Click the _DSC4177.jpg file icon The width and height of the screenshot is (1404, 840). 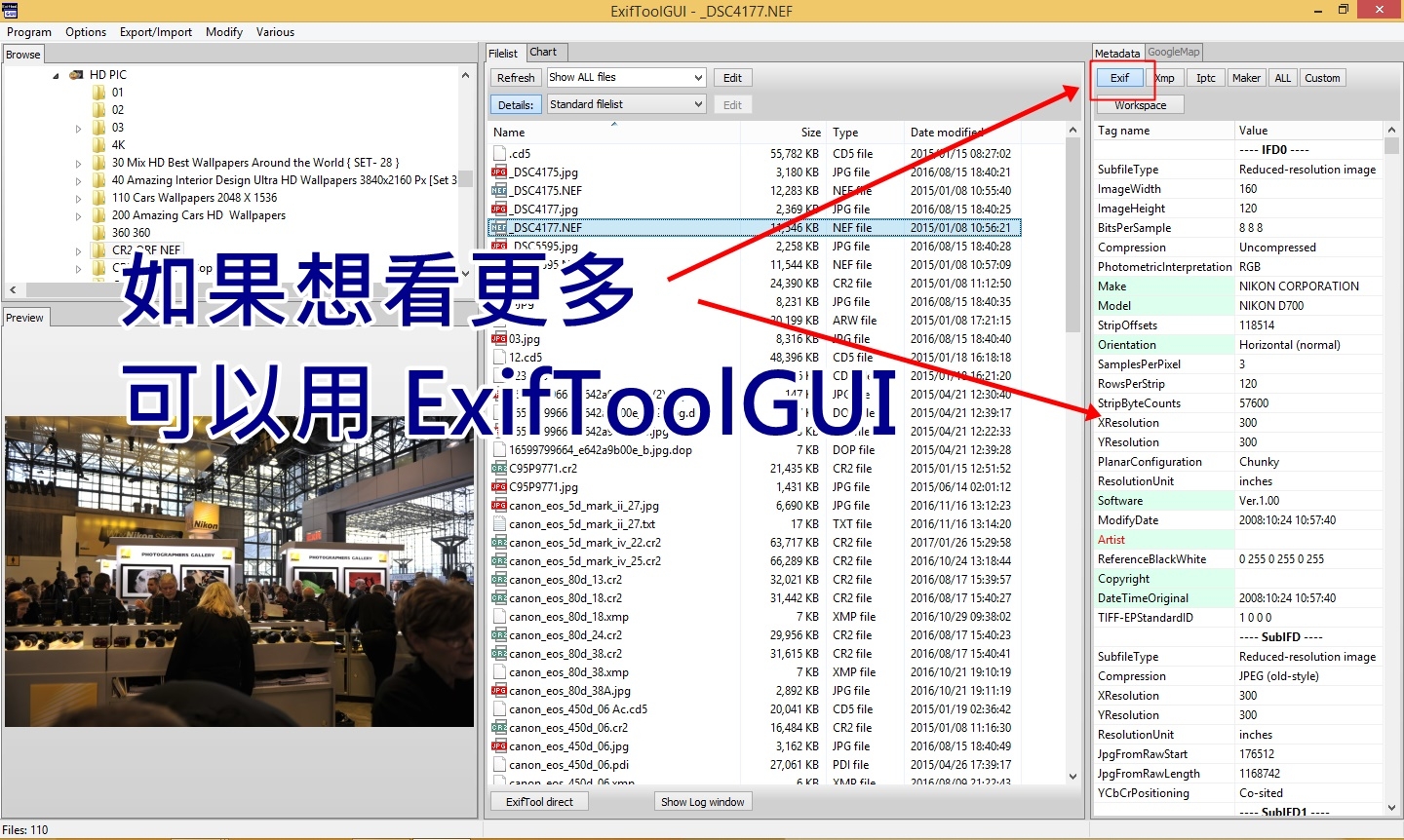tap(499, 209)
